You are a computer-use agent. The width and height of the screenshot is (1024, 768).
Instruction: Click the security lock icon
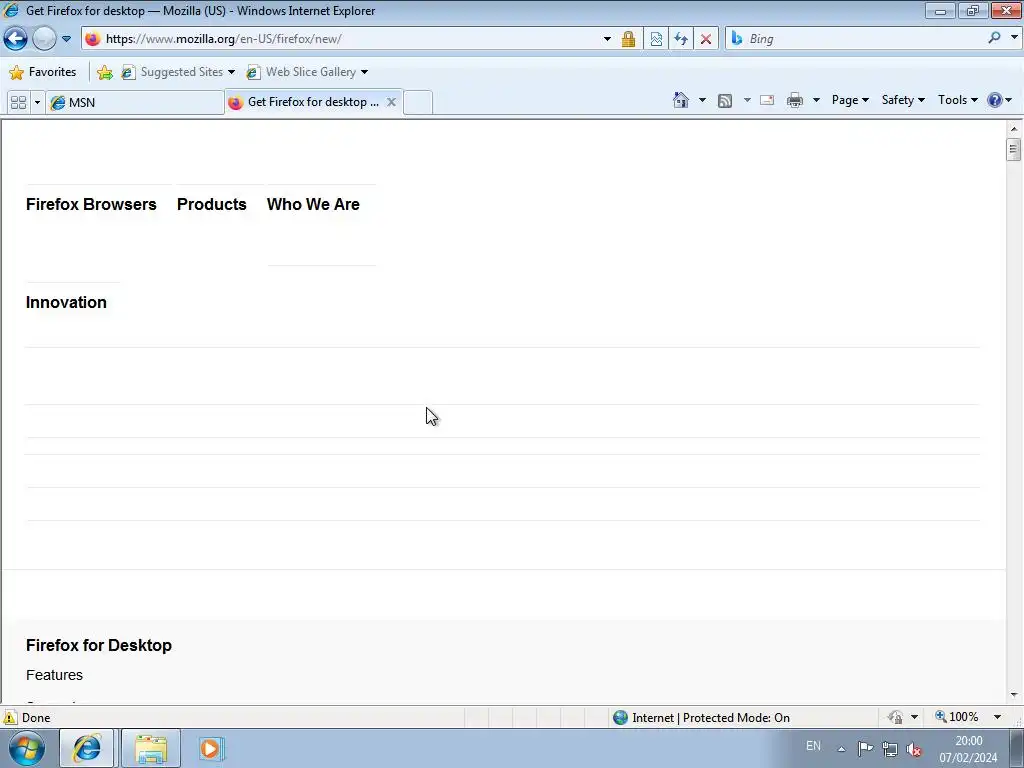pos(628,39)
